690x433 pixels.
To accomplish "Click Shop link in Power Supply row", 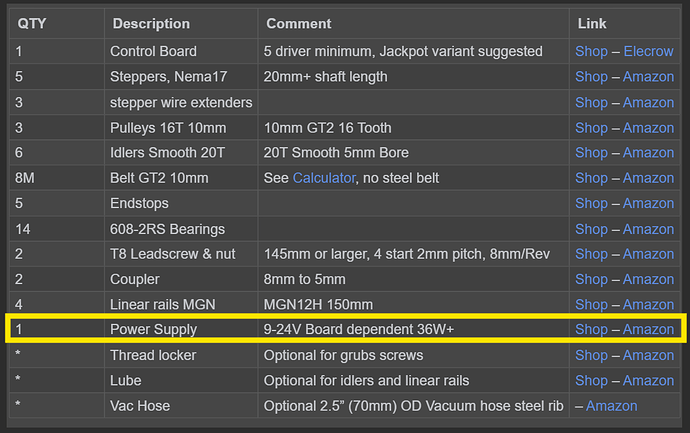I will pos(591,329).
